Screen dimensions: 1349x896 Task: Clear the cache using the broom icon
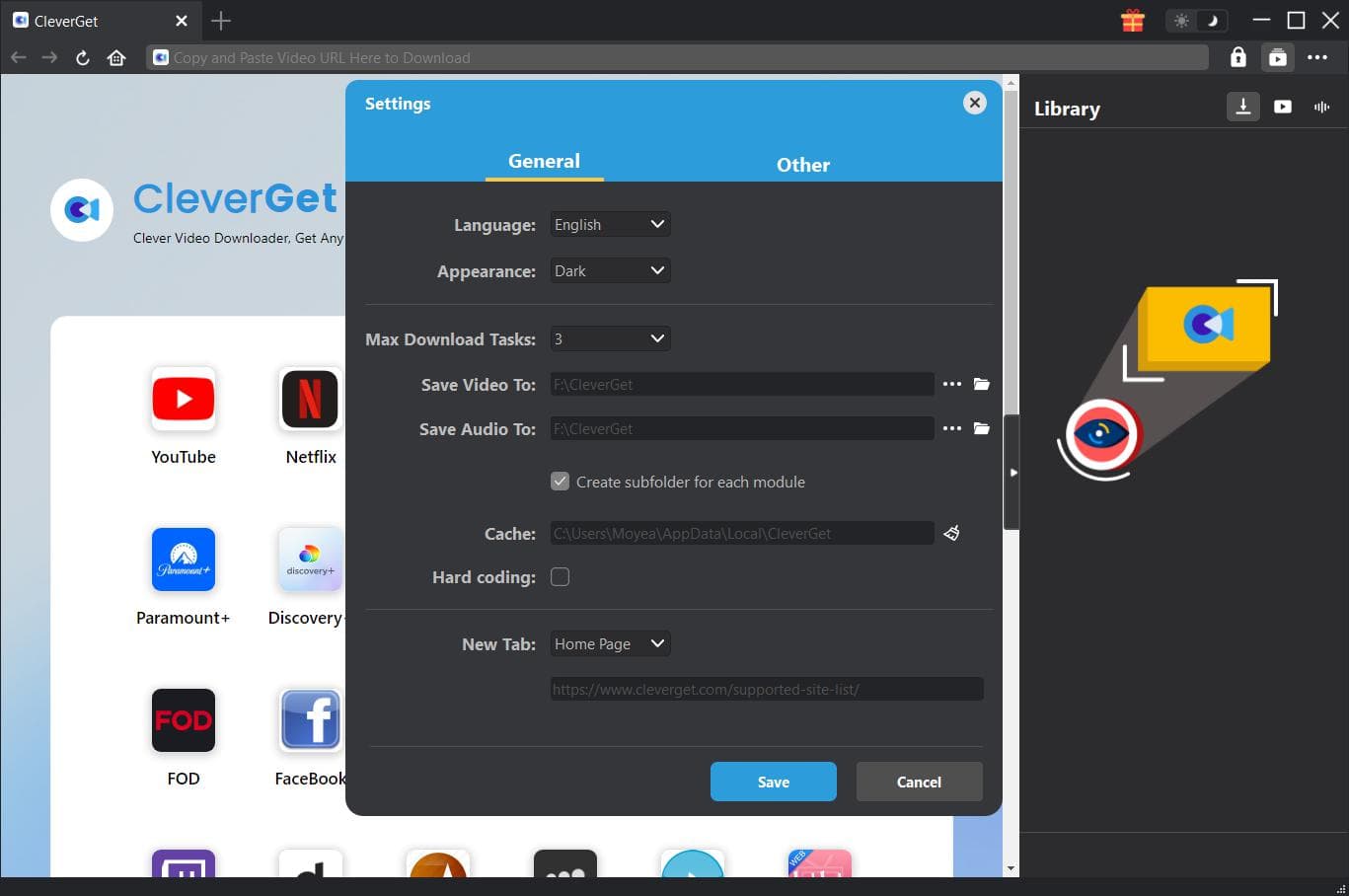pos(950,533)
